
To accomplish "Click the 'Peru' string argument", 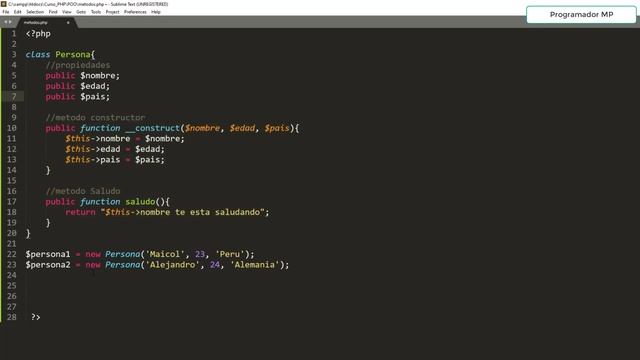I will coord(230,254).
